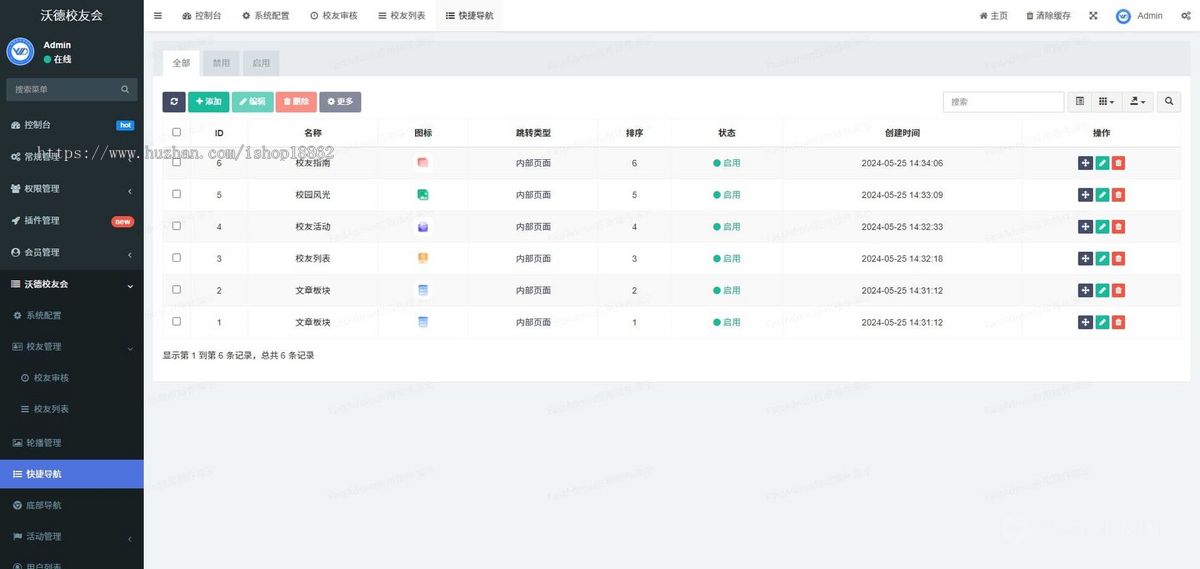Image resolution: width=1200 pixels, height=569 pixels.
Task: Switch to the 全部 filter tab
Action: (x=181, y=63)
